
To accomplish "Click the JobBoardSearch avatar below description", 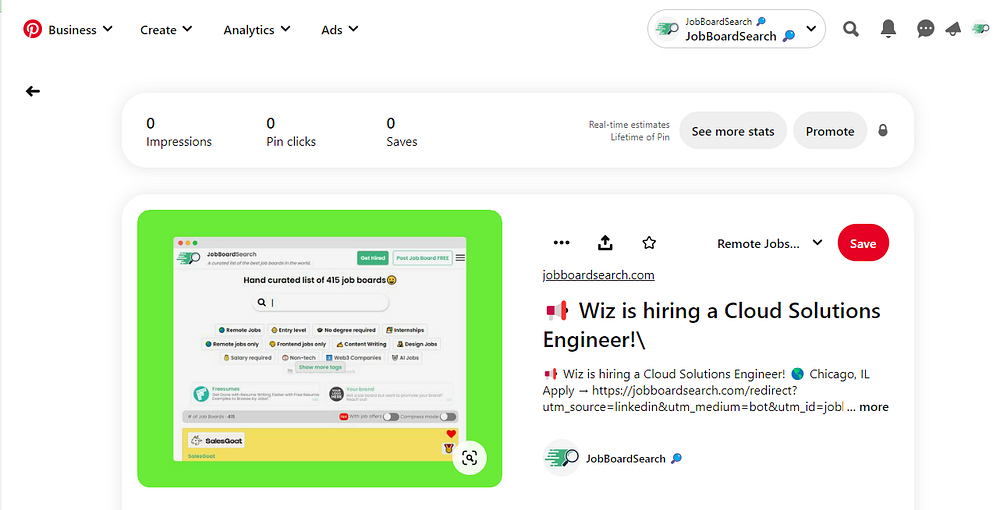I will [561, 458].
